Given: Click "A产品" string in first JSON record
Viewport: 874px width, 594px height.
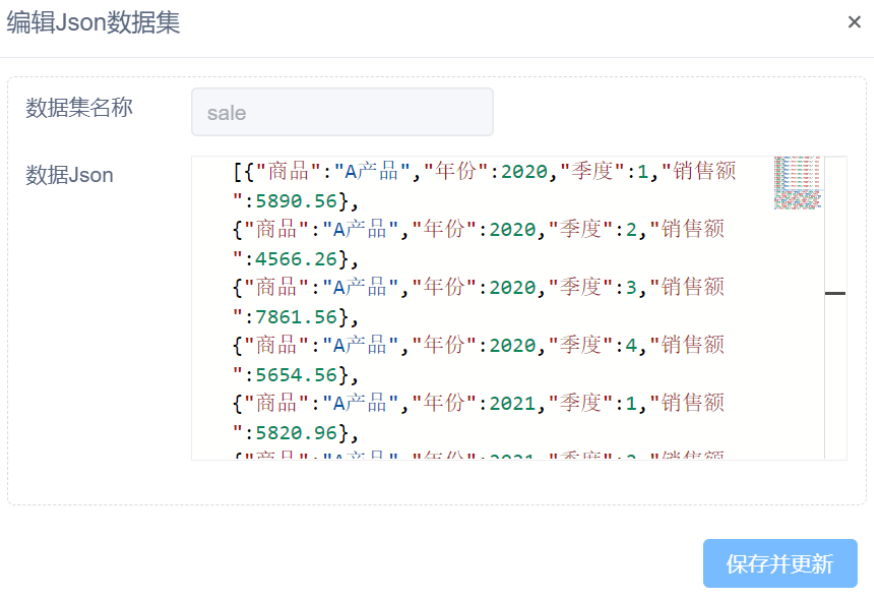Looking at the screenshot, I should [366, 171].
